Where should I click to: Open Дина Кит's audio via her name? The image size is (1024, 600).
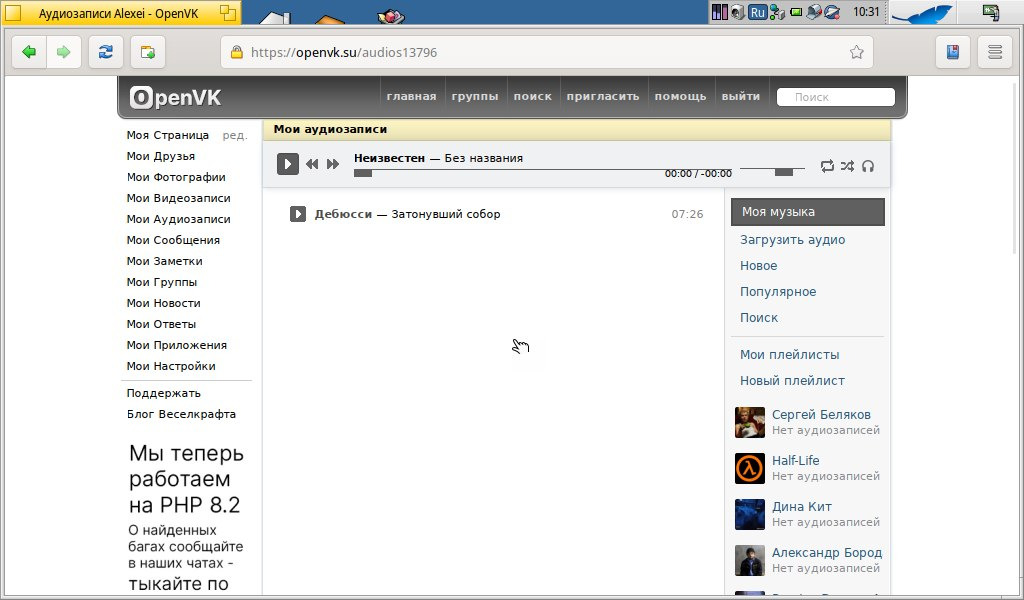click(x=801, y=507)
